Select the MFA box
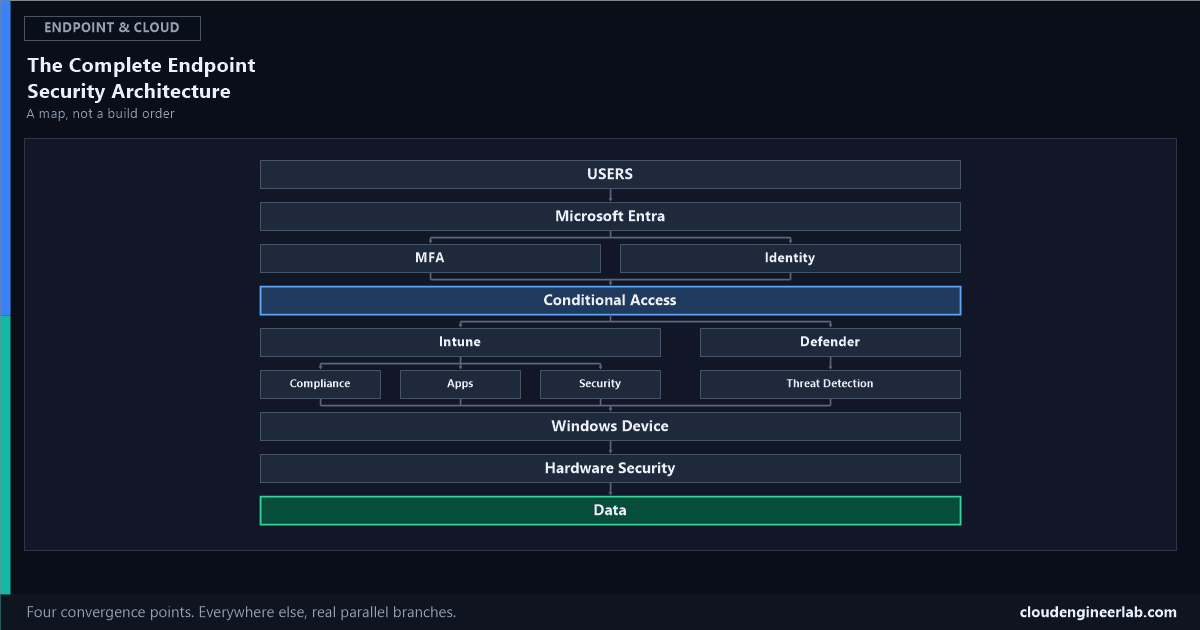The image size is (1200, 630). [x=430, y=258]
